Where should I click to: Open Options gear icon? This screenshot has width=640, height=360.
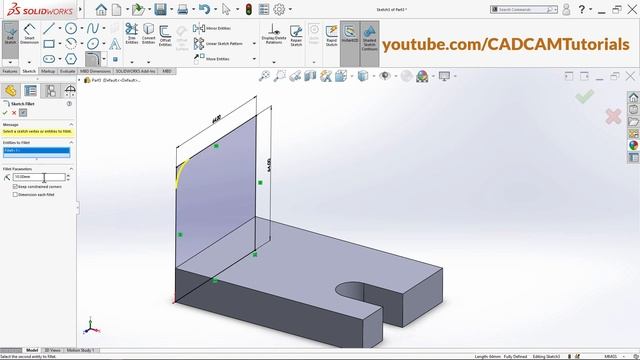point(279,9)
